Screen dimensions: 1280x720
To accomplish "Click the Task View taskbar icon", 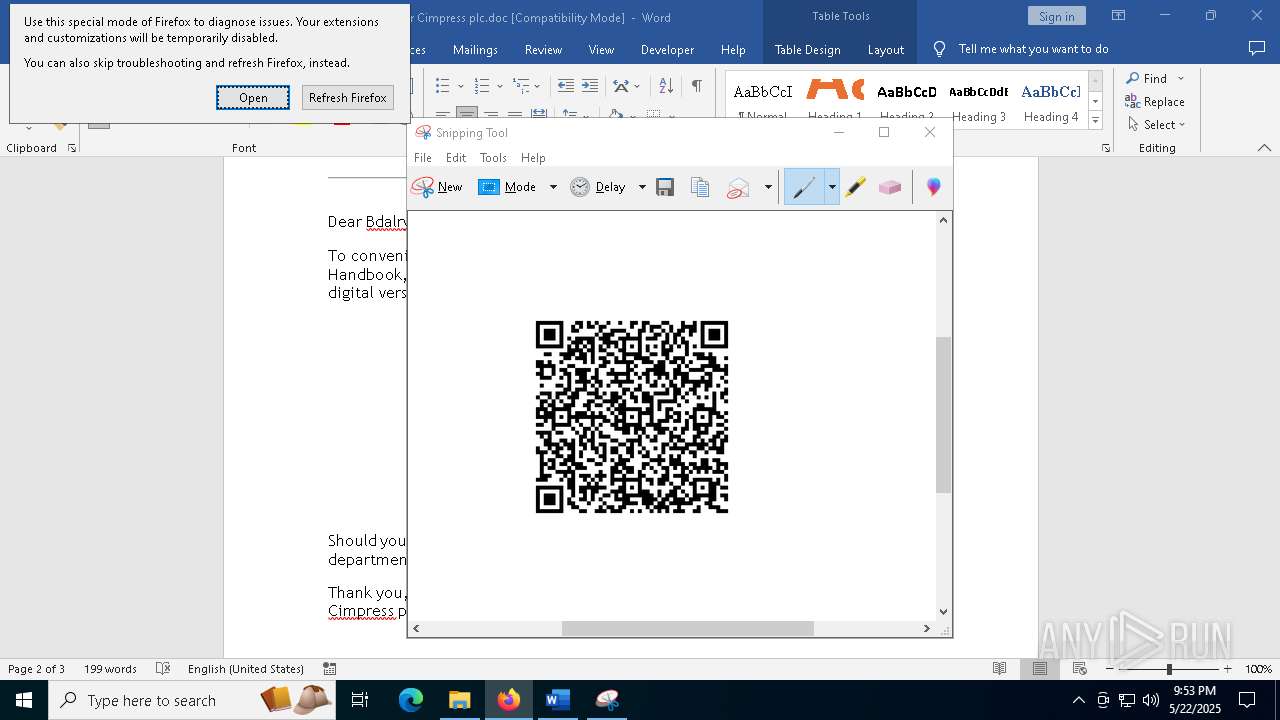I will [360, 700].
